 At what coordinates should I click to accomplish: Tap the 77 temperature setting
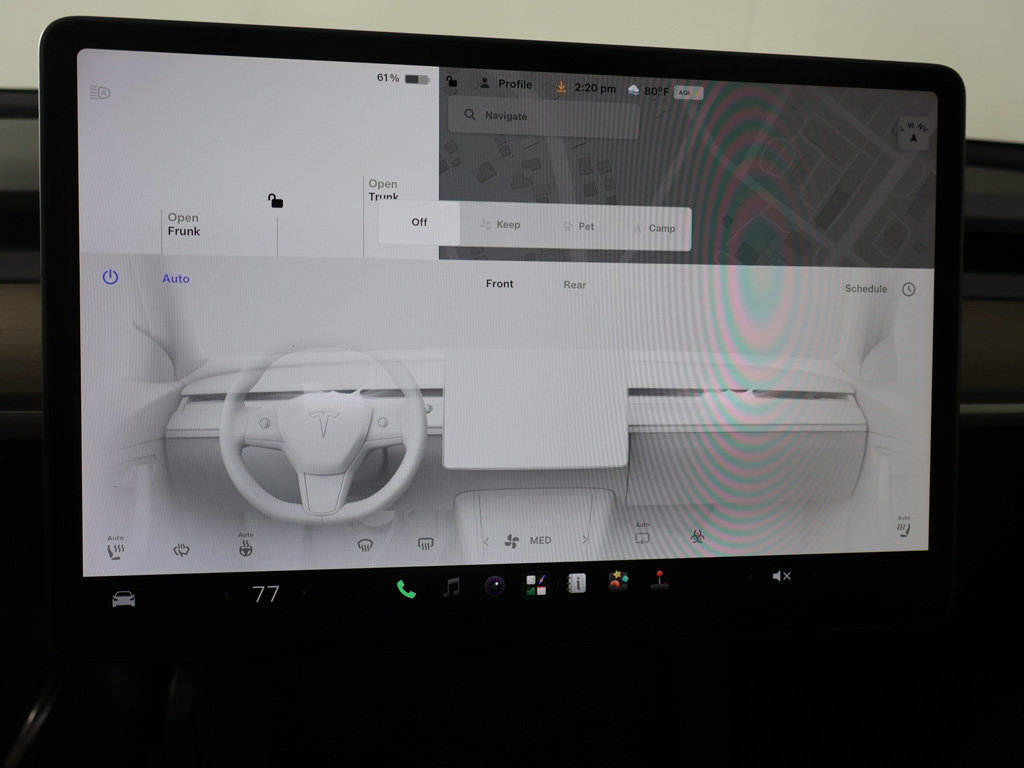coord(266,594)
